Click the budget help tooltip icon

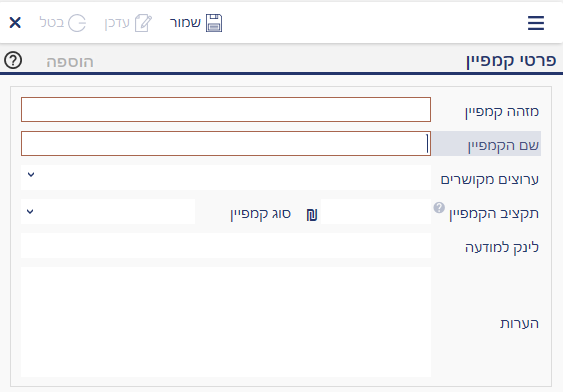click(439, 207)
